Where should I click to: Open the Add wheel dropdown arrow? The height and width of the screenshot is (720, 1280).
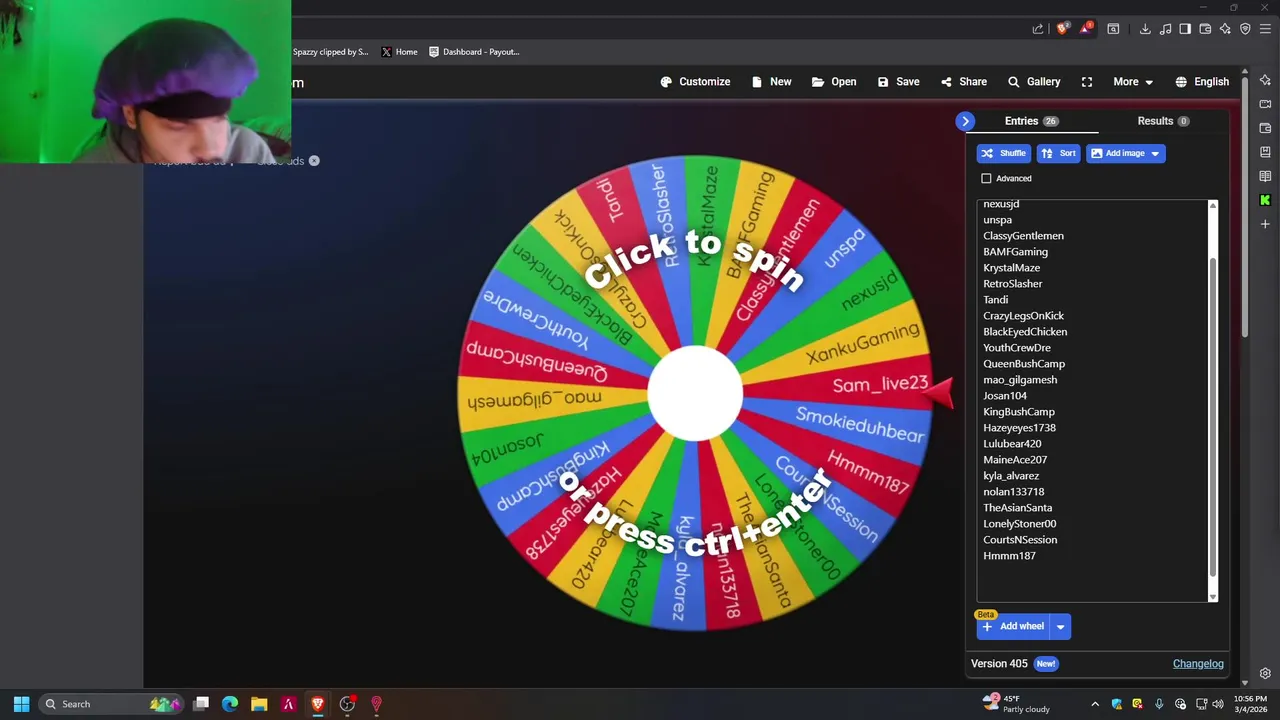(x=1060, y=627)
